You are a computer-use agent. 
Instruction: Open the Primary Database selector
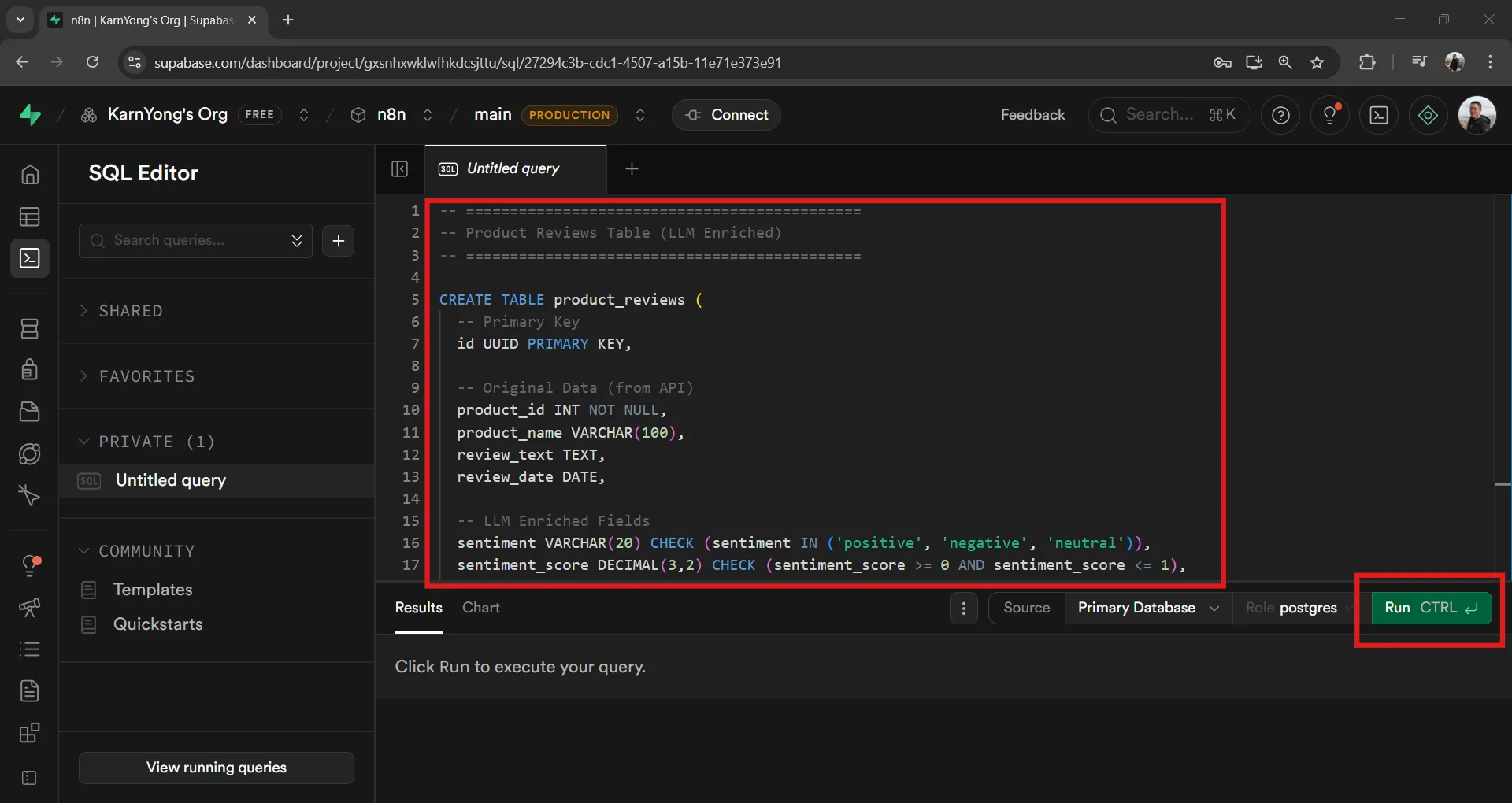tap(1147, 608)
